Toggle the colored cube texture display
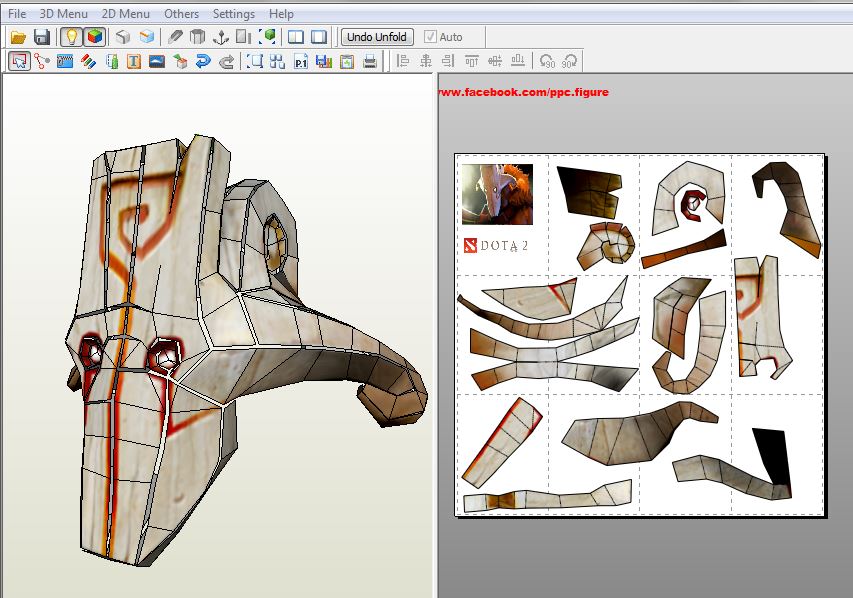Viewport: 853px width, 598px height. point(95,37)
